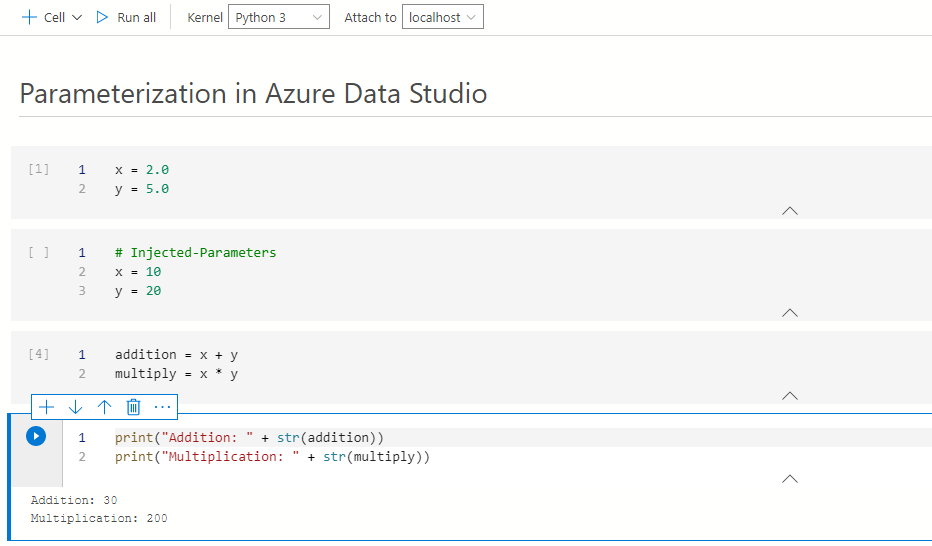Delete active cell with trash icon

click(133, 407)
